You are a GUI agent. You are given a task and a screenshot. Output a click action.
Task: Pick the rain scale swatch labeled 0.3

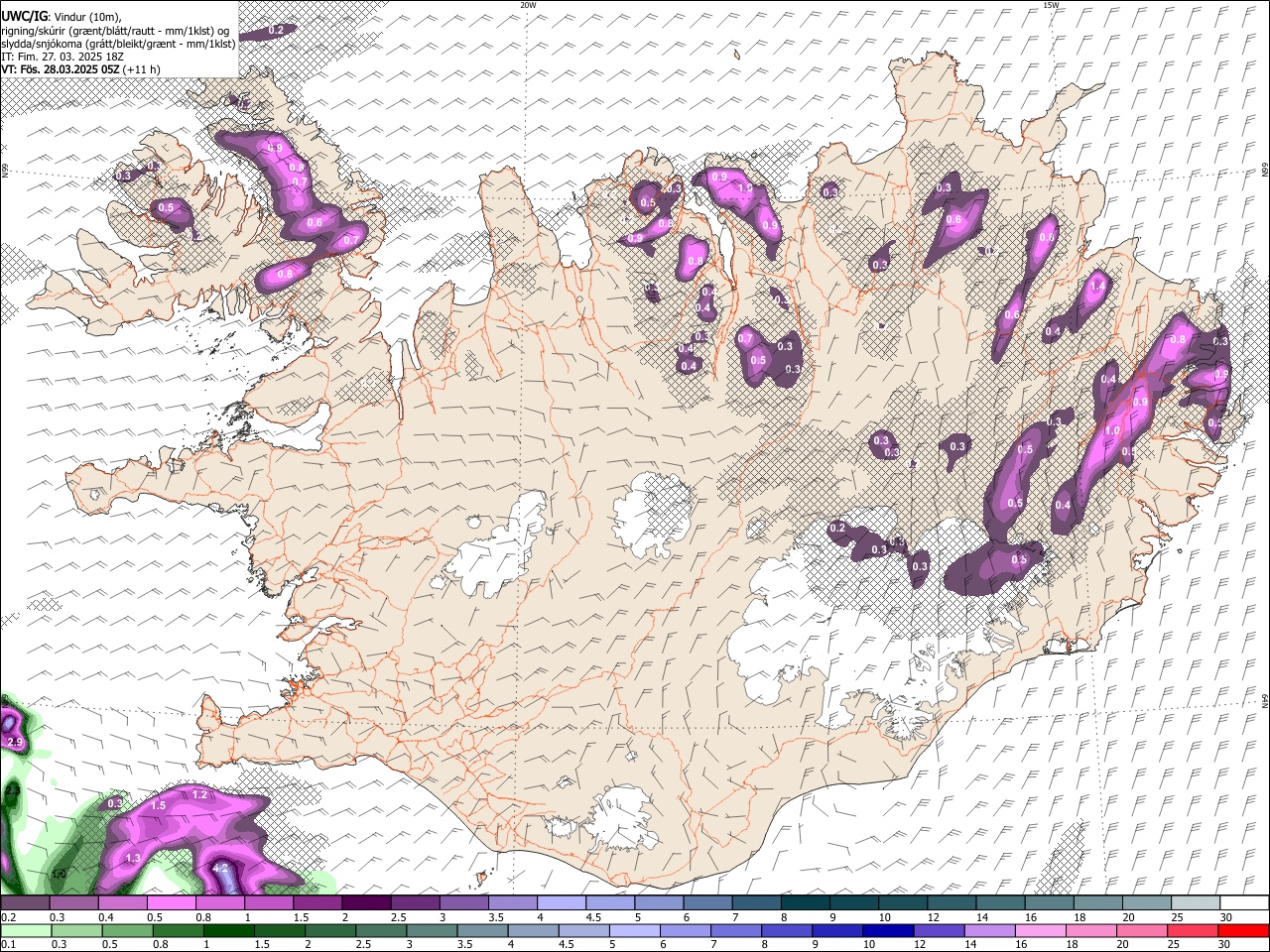(x=76, y=931)
